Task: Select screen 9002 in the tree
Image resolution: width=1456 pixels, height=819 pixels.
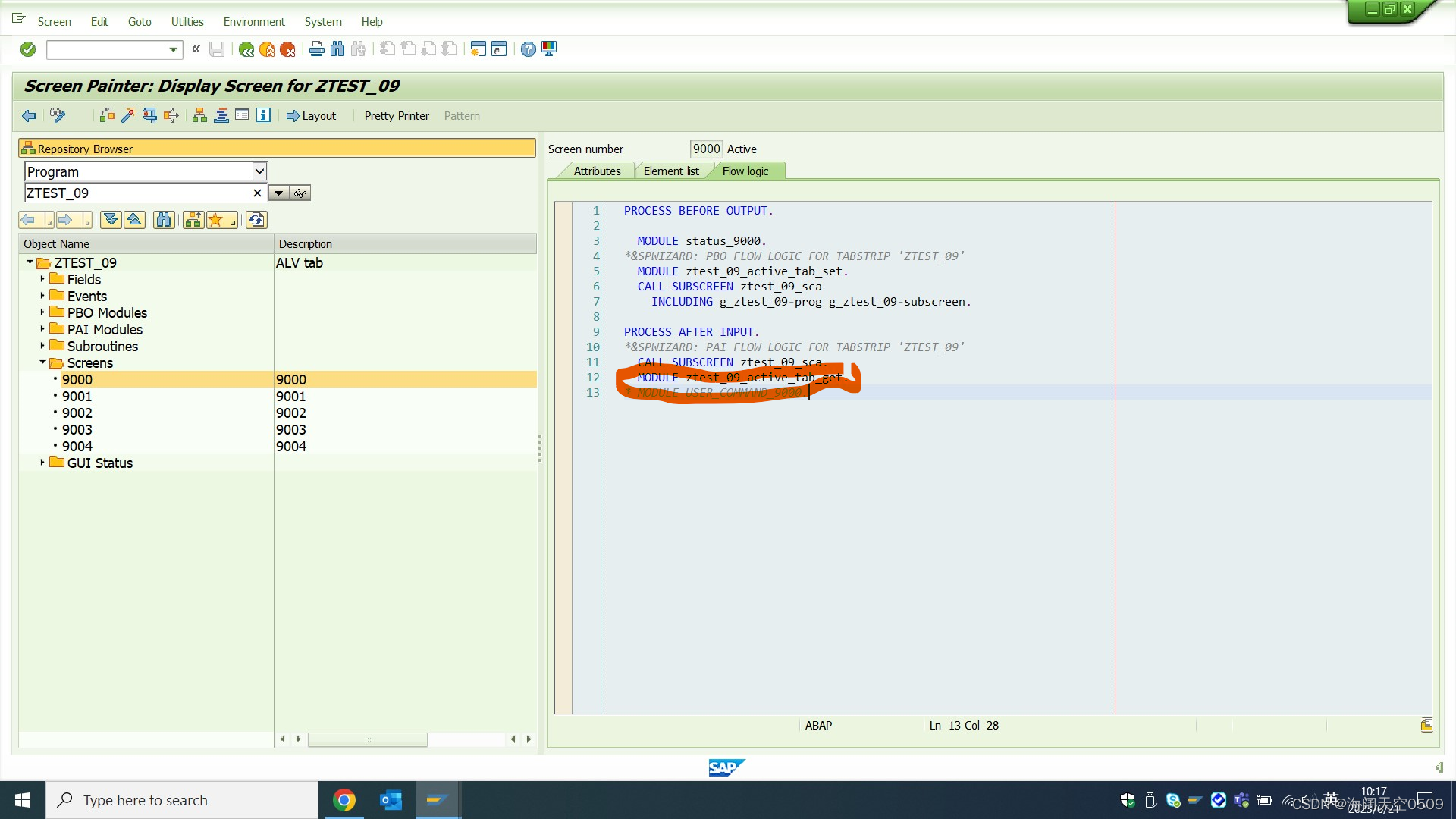Action: [x=77, y=413]
